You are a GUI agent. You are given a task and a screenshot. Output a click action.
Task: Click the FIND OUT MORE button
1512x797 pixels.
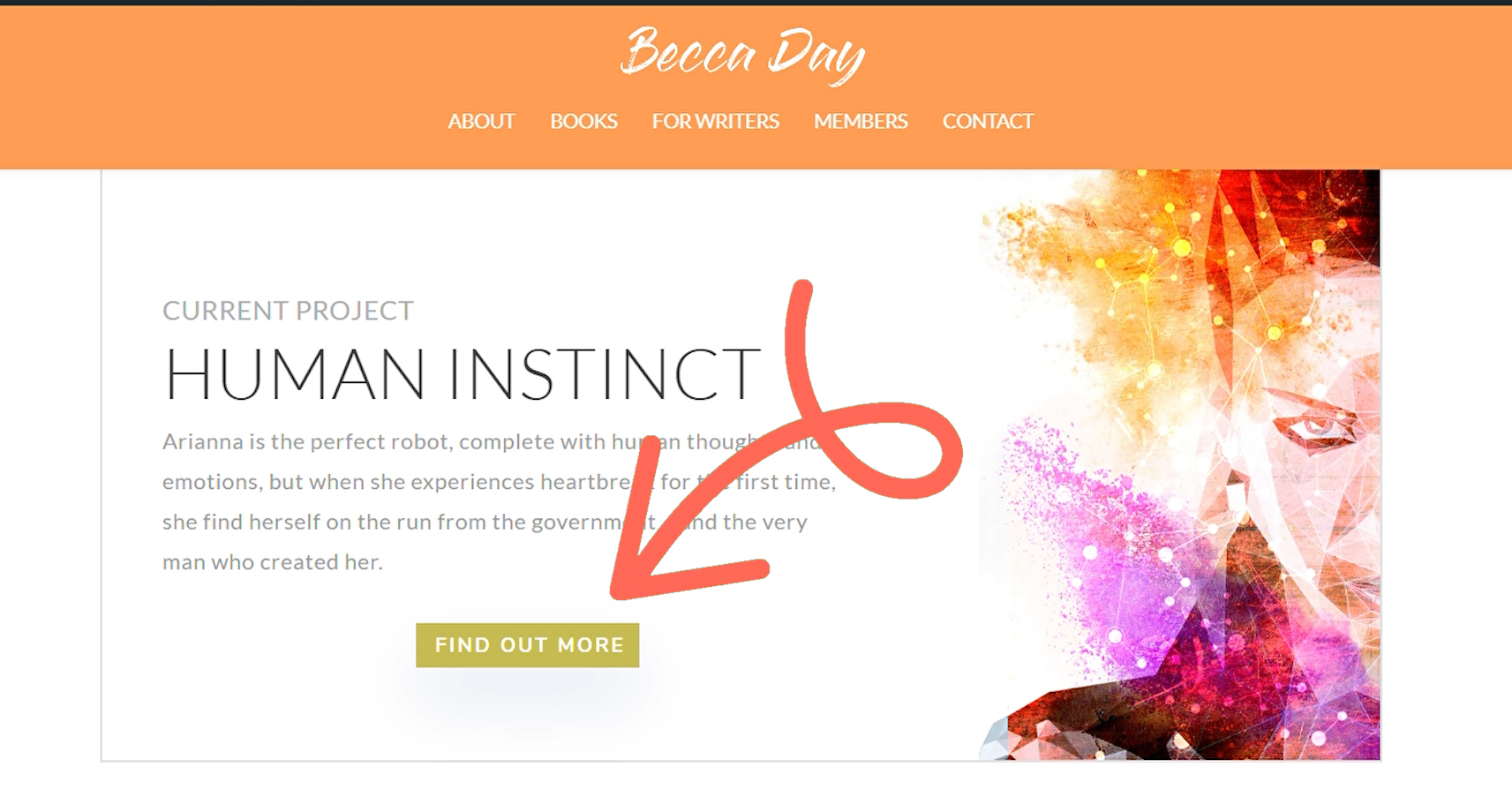(x=528, y=645)
